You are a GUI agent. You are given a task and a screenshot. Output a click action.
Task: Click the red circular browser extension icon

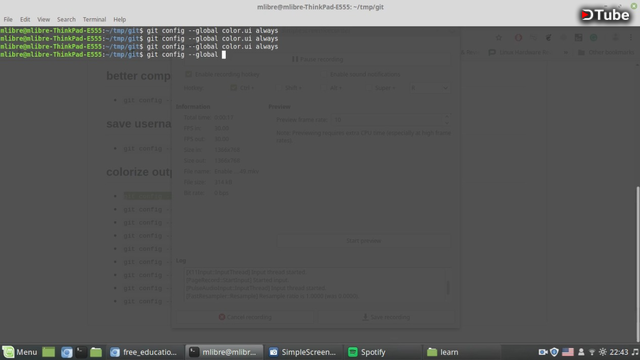click(x=518, y=38)
